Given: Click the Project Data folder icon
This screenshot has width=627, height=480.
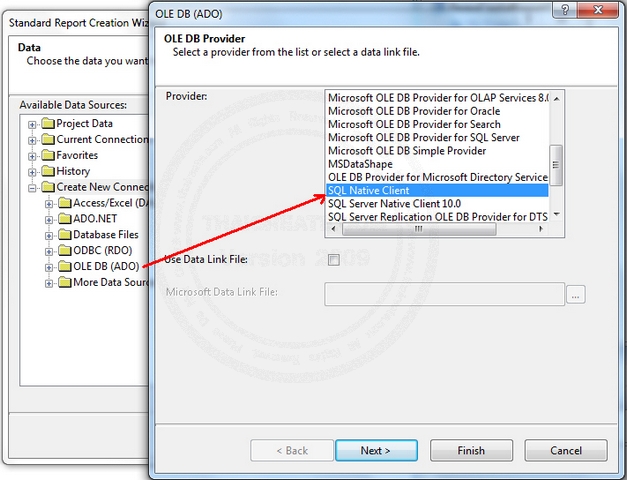Looking at the screenshot, I should [48, 123].
